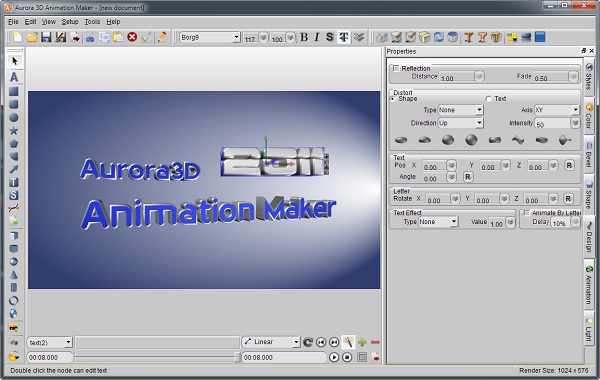Viewport: 600px width, 380px height.
Task: Toggle italic formatting I
Action: tap(317, 37)
